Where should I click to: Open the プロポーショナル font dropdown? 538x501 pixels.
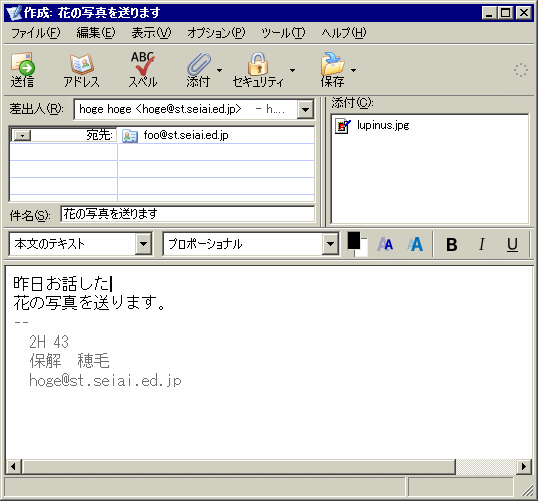[330, 244]
